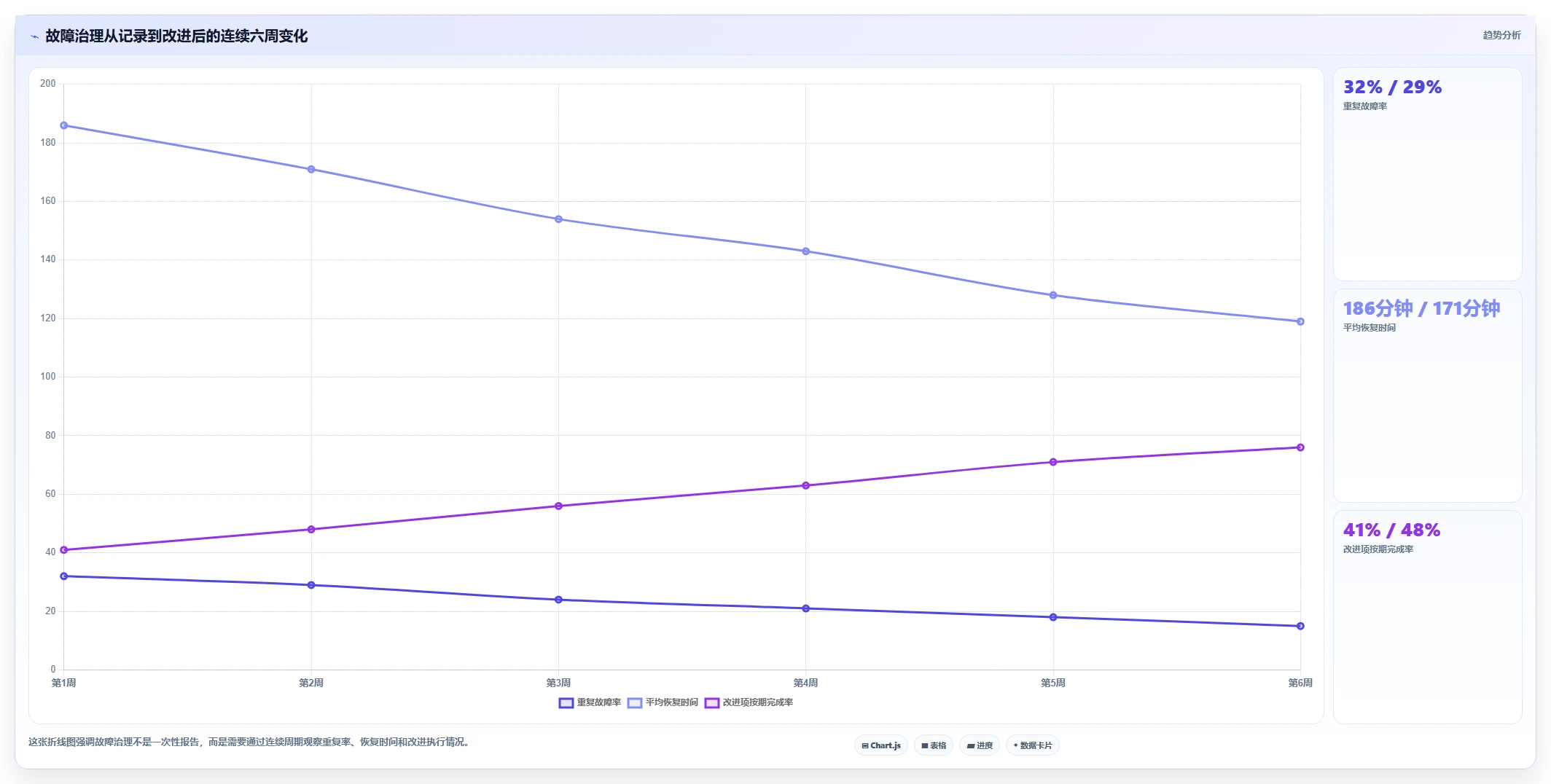Toggle the 重复故障率 legend series

590,702
